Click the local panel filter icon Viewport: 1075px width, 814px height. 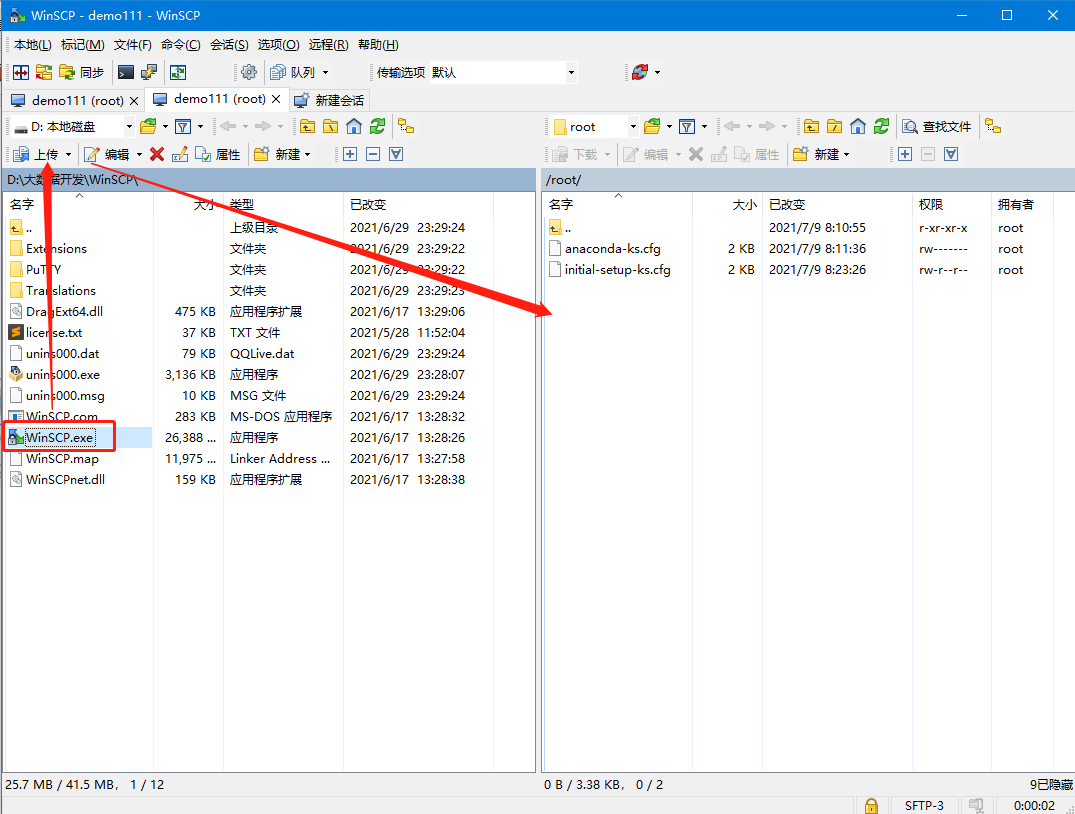click(183, 126)
